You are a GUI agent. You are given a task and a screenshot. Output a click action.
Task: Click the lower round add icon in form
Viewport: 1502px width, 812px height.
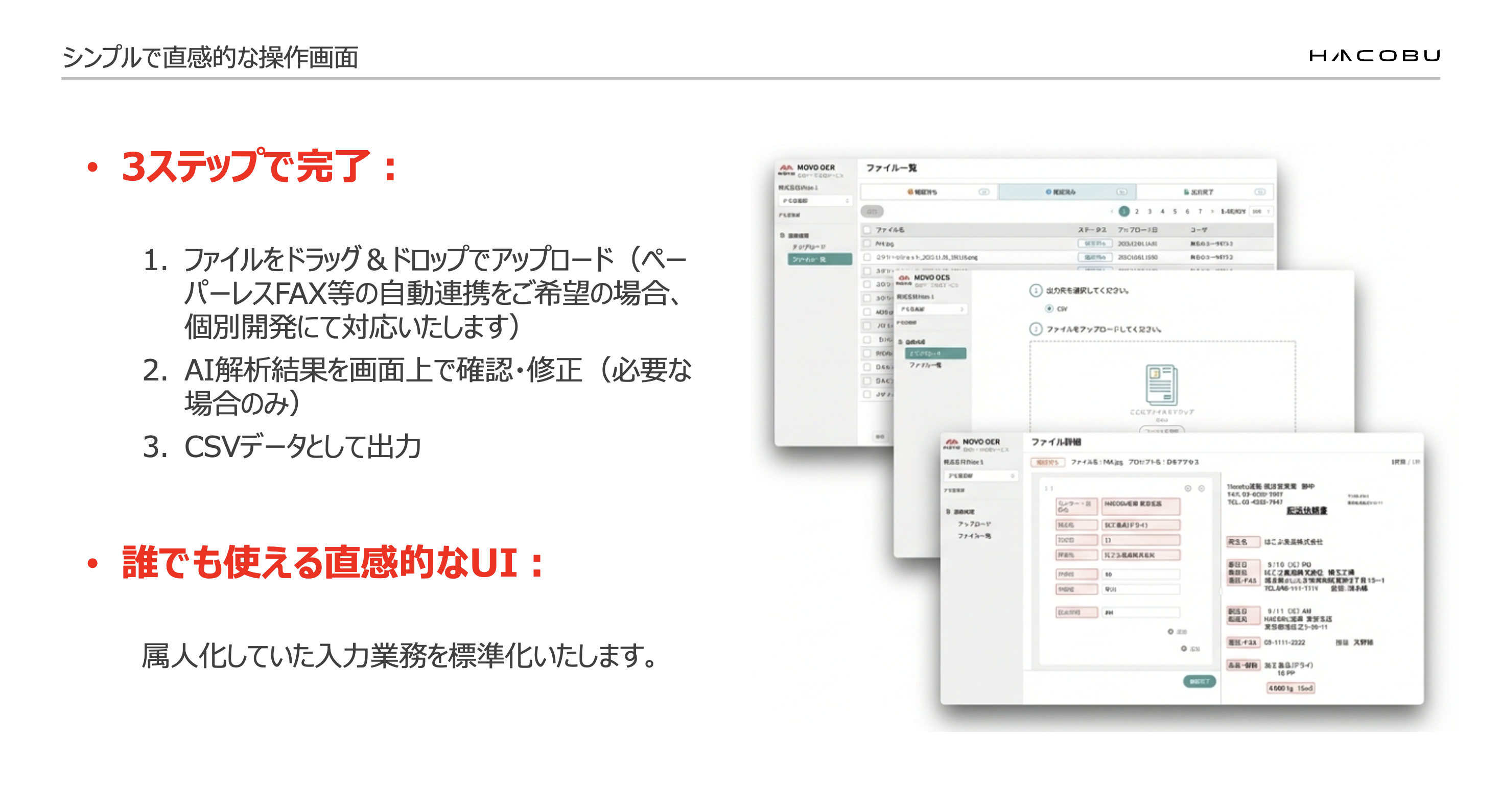pos(1184,648)
